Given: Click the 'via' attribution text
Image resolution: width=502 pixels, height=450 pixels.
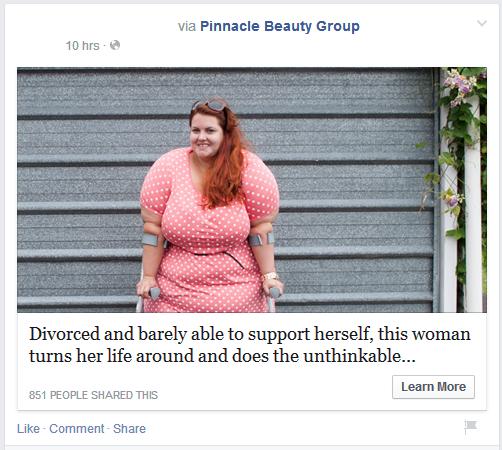Looking at the screenshot, I should click(187, 27).
